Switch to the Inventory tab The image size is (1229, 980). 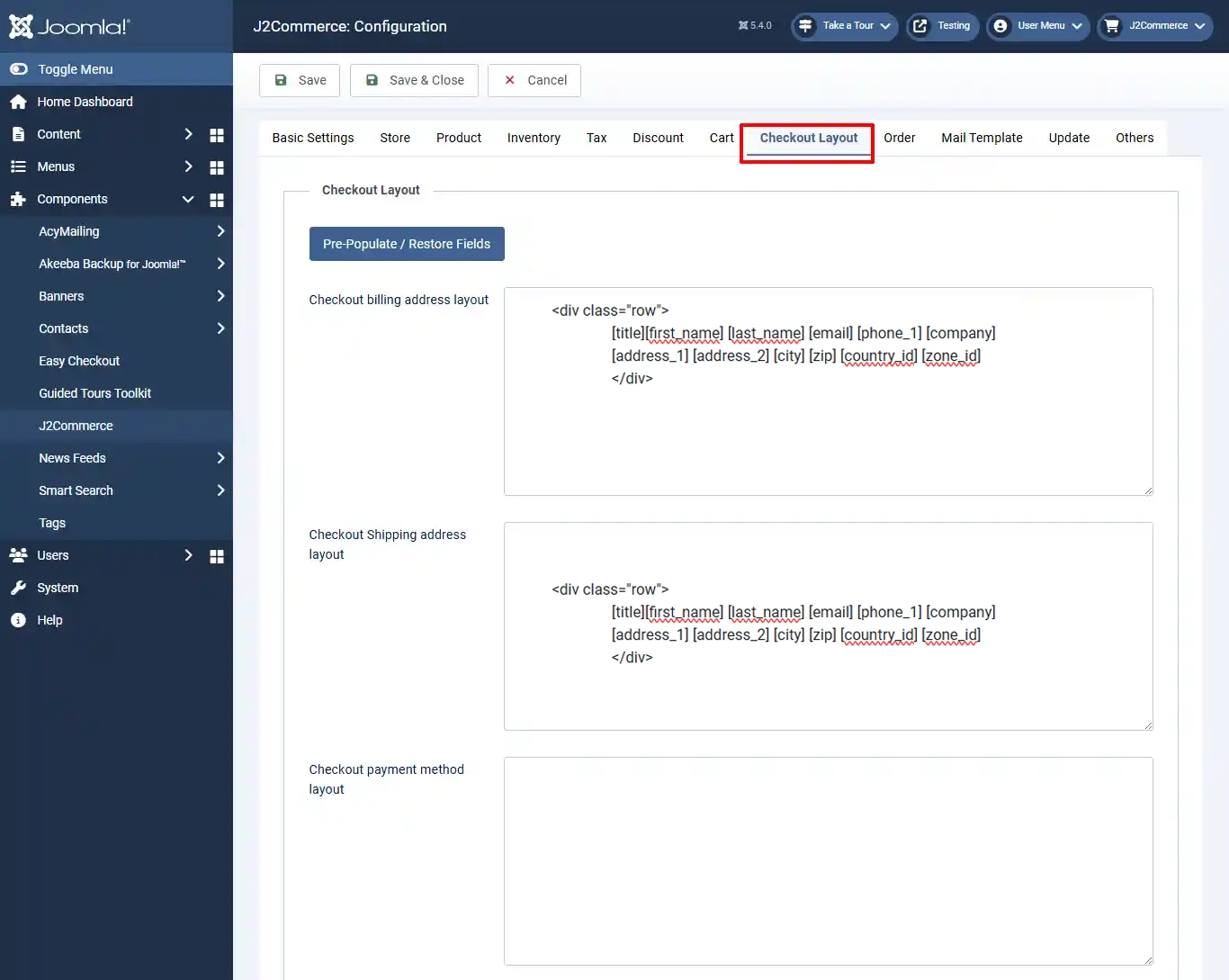coord(534,138)
